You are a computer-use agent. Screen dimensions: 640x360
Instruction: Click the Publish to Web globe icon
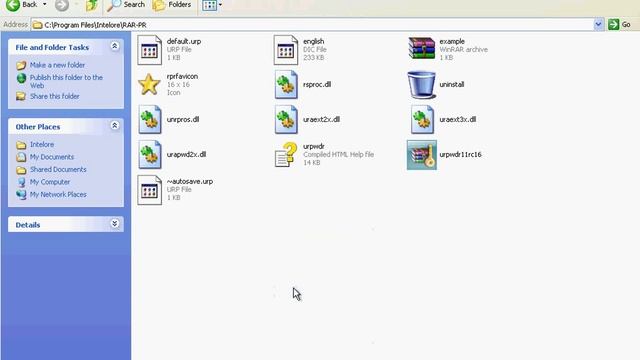(21, 78)
